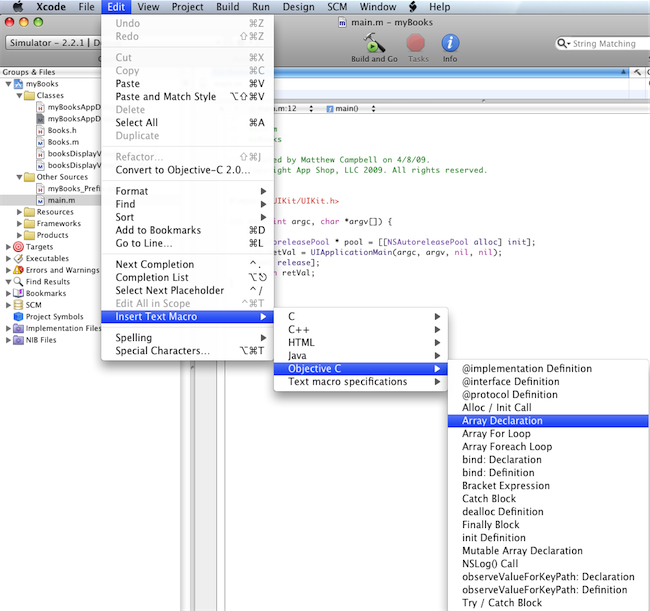The height and width of the screenshot is (611, 650).
Task: Click the Products folder icon
Action: (29, 235)
